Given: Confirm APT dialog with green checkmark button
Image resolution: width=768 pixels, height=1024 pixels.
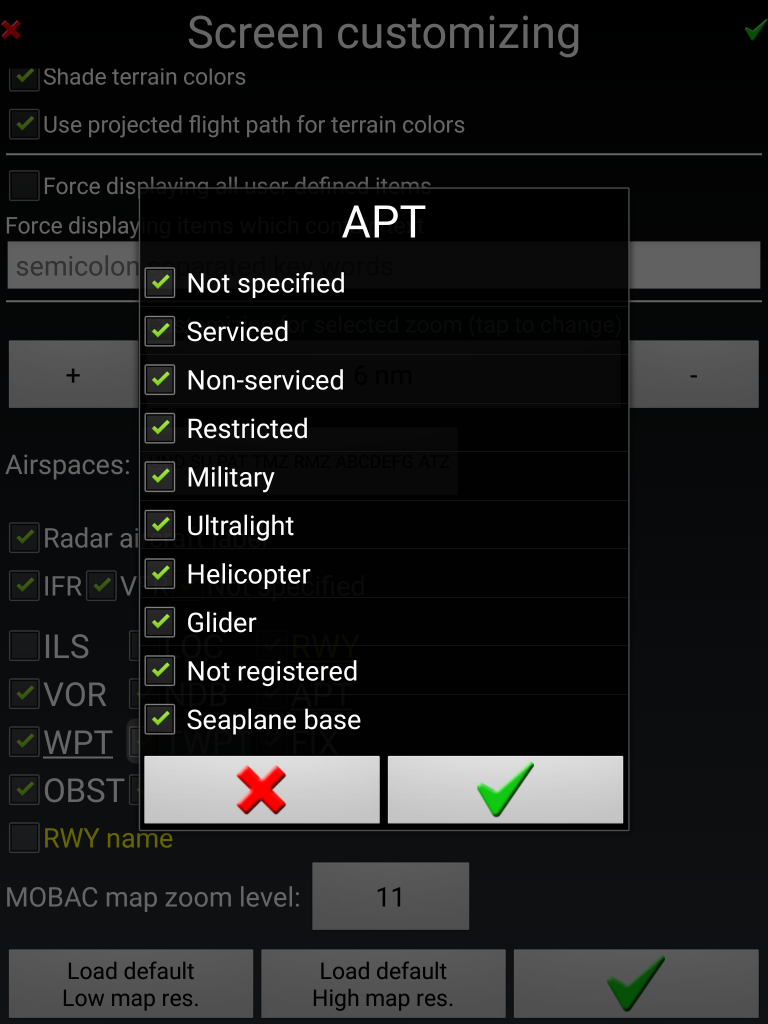Looking at the screenshot, I should tap(505, 790).
